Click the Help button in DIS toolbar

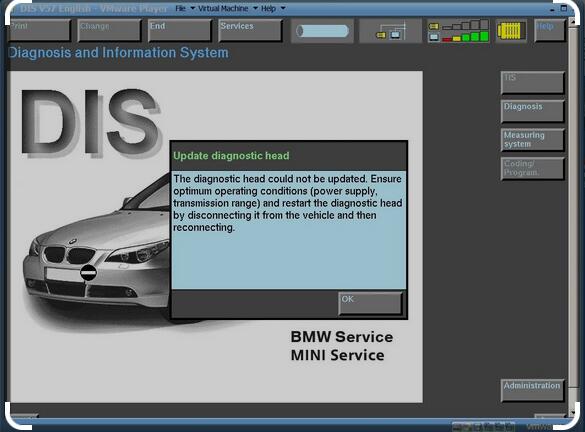point(550,30)
